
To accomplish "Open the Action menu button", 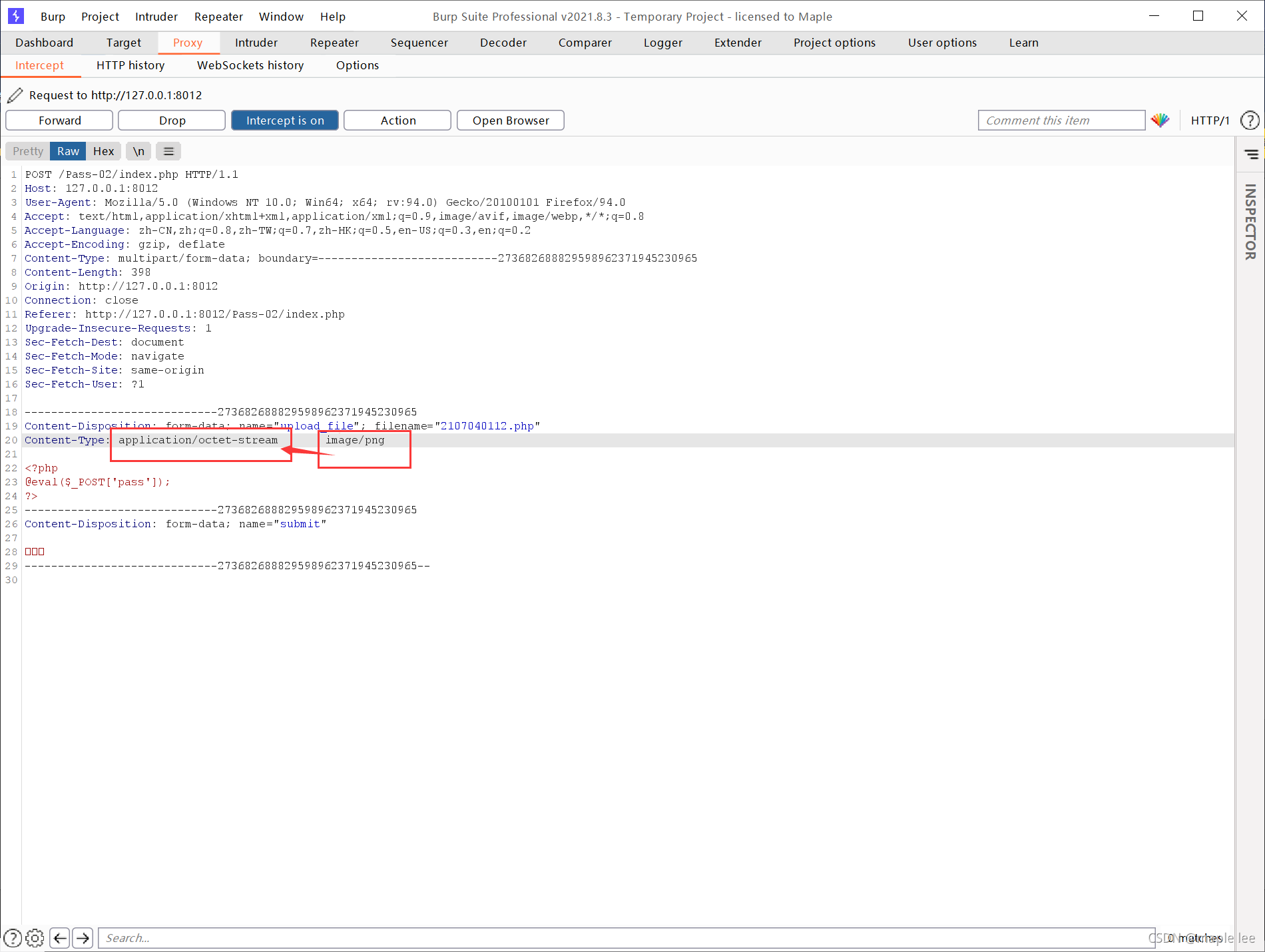I will [397, 120].
